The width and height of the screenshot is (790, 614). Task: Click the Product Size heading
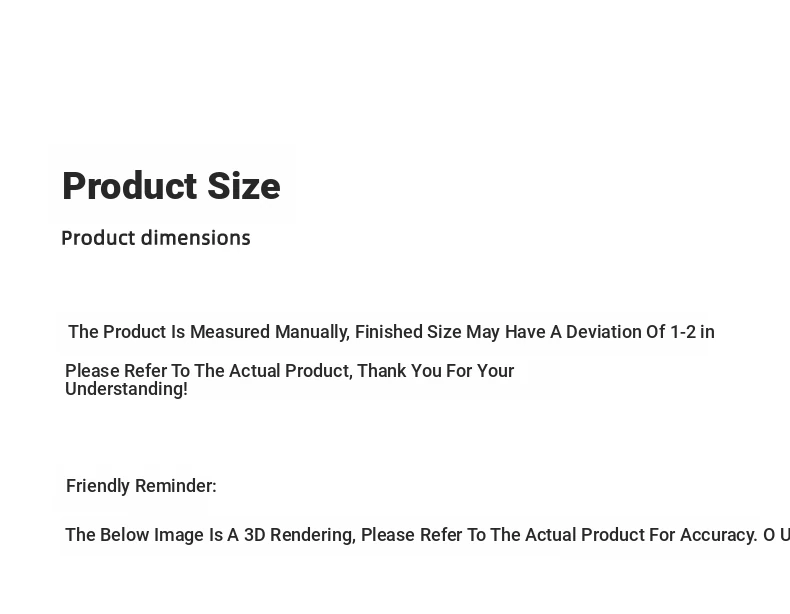coord(171,186)
